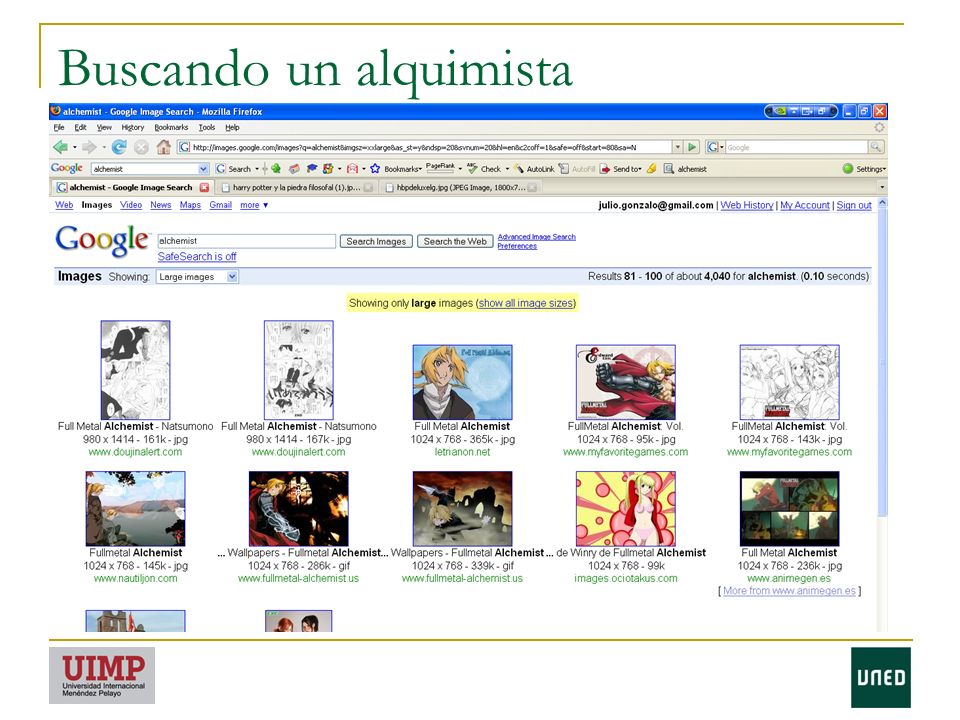The image size is (960, 720).
Task: Click the Maps link in Google navigation
Action: [x=190, y=205]
